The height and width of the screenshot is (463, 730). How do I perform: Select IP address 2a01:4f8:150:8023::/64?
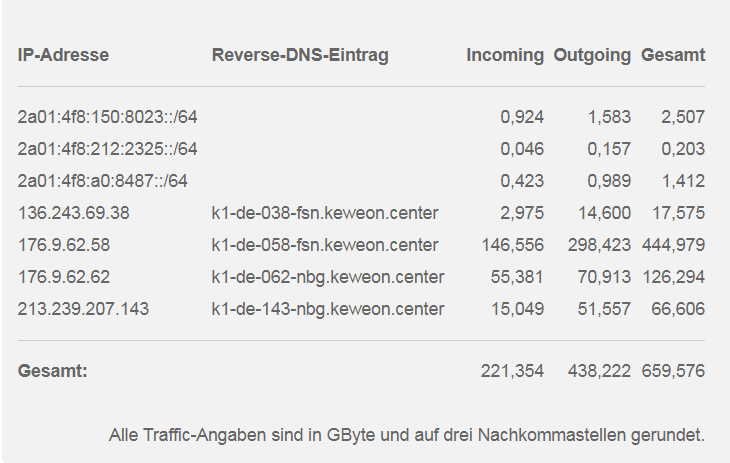point(108,117)
